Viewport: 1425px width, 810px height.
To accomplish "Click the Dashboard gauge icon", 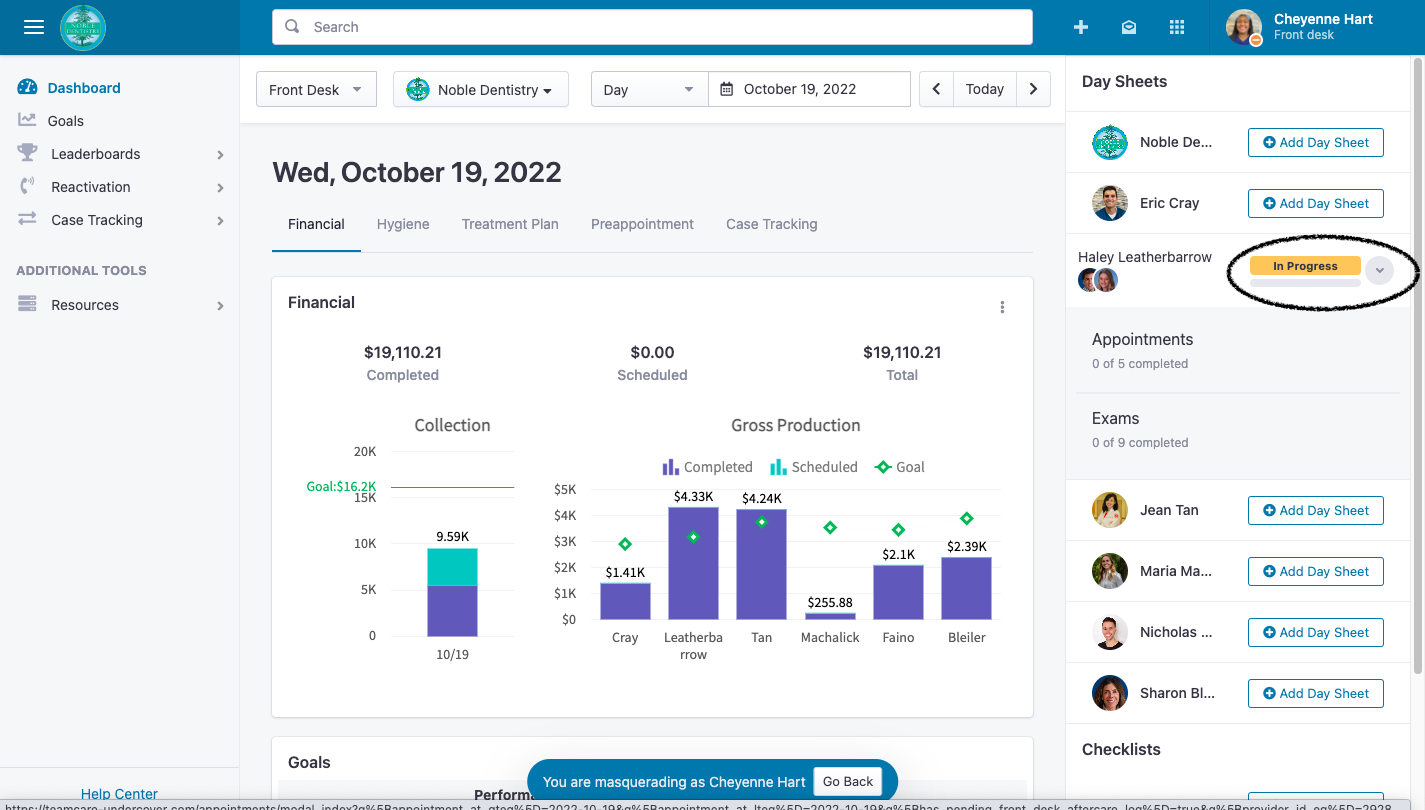I will [27, 88].
